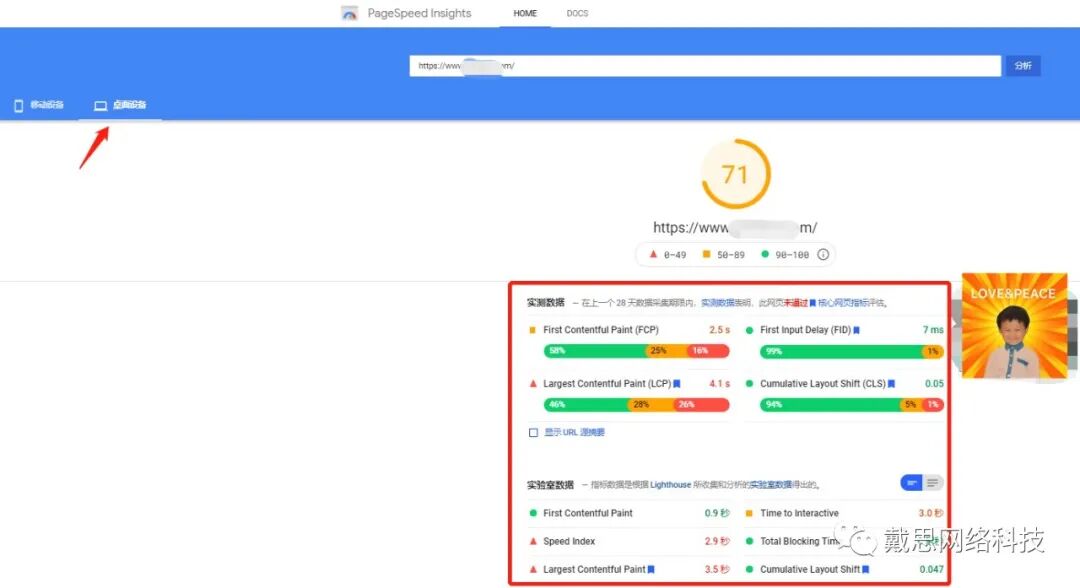Screen dimensions: 1080x588
Task: Click the green circle 90-100 legend icon
Action: 765,254
